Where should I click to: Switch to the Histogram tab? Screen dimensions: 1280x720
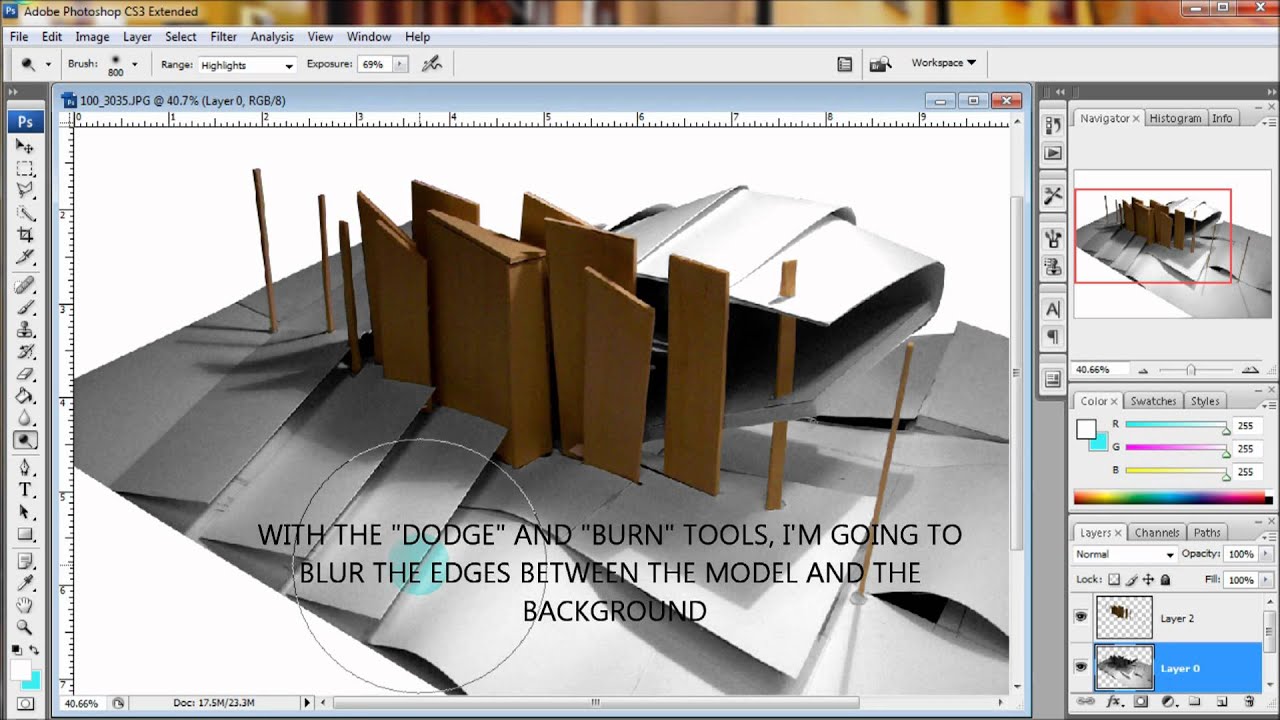1175,118
